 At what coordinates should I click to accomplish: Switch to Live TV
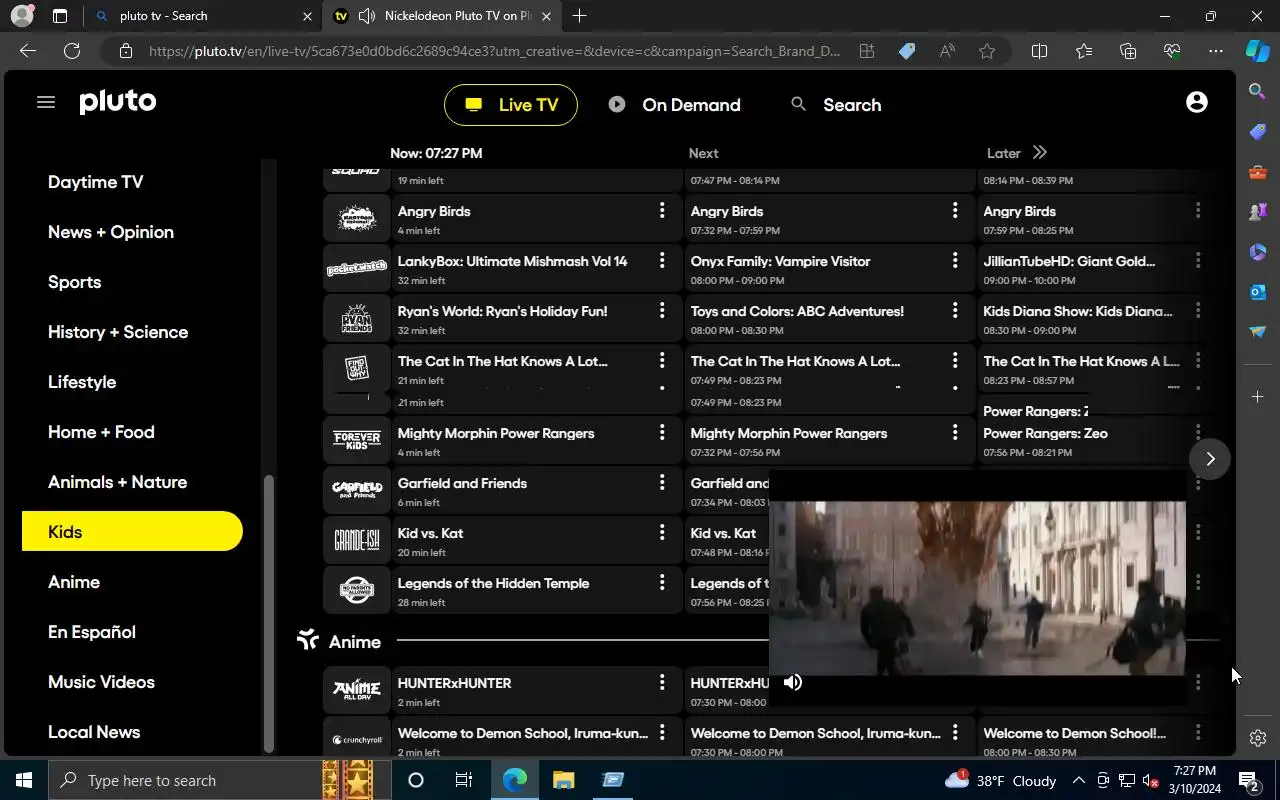click(x=511, y=105)
